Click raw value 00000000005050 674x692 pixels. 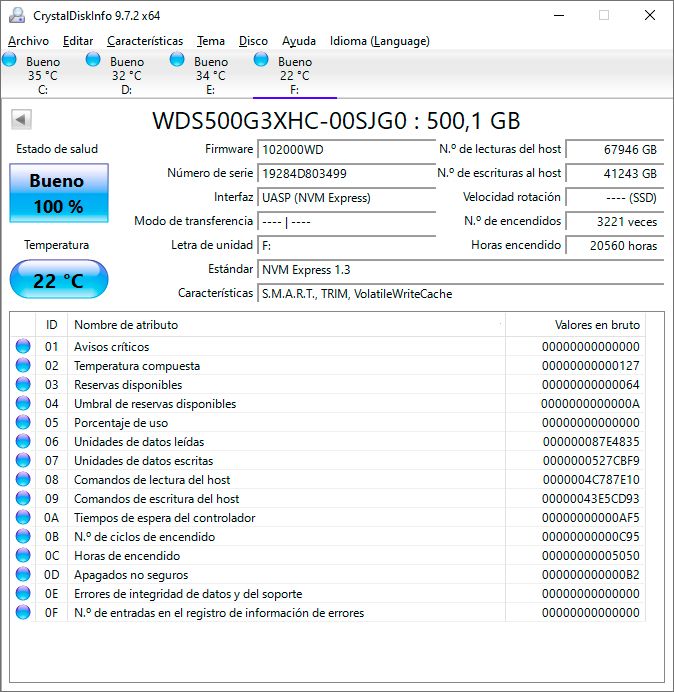(x=591, y=556)
